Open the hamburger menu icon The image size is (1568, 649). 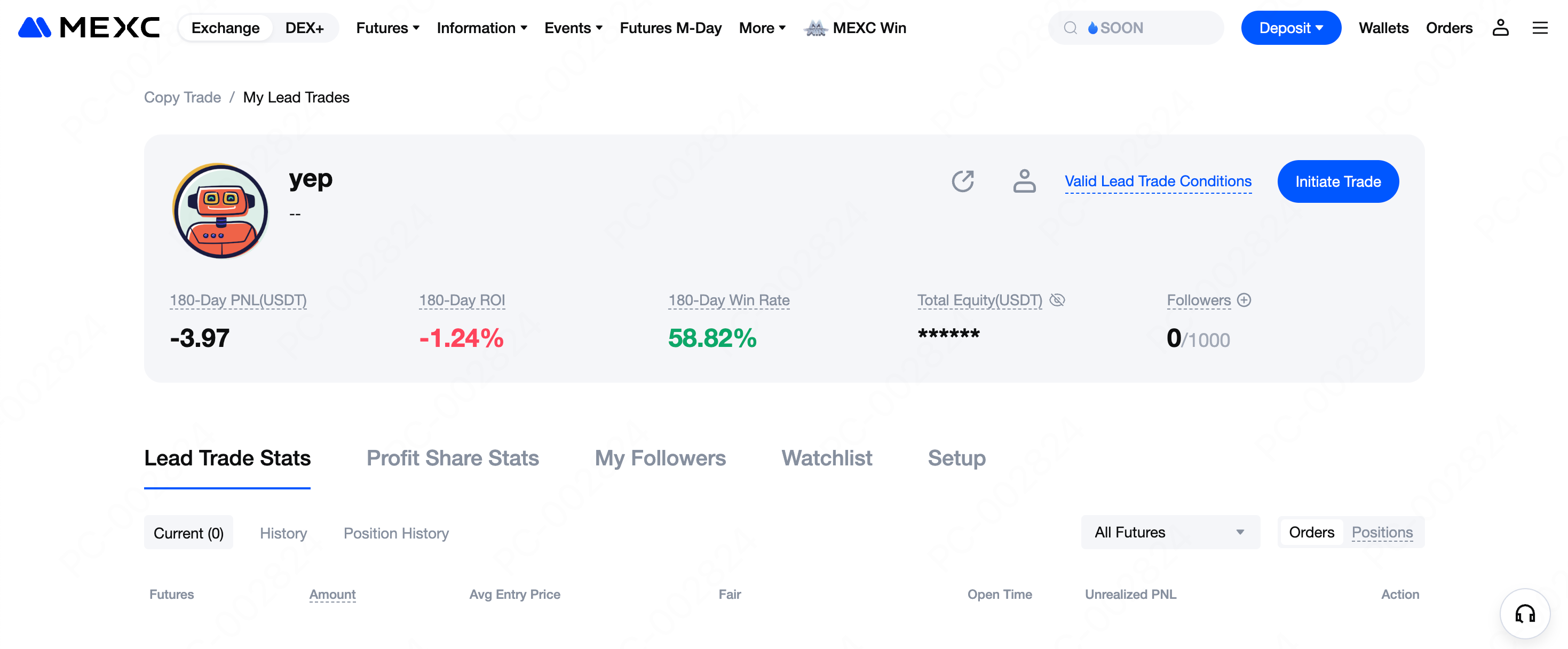coord(1539,27)
